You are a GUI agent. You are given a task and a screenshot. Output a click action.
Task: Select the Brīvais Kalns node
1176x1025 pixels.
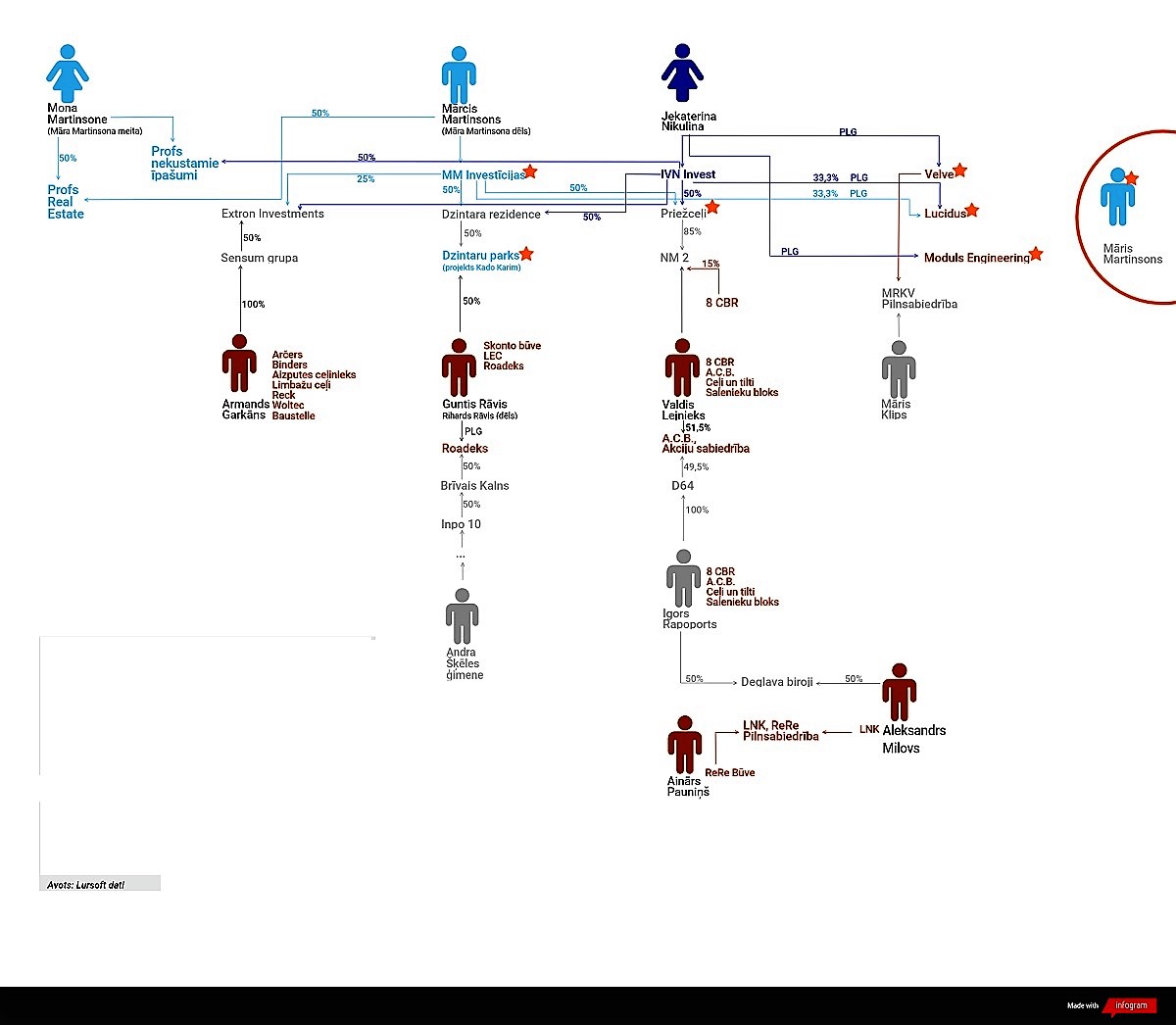(x=474, y=486)
